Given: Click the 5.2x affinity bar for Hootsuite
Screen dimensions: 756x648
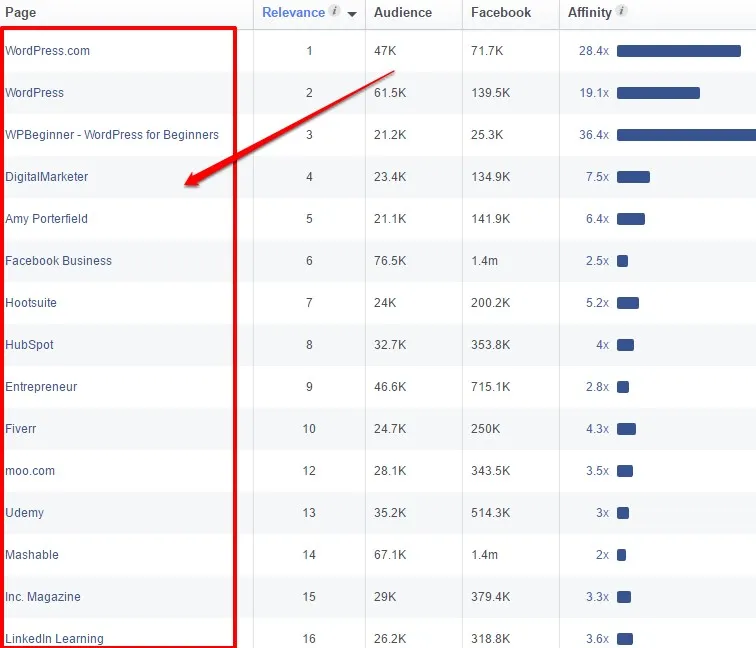Looking at the screenshot, I should point(628,303).
